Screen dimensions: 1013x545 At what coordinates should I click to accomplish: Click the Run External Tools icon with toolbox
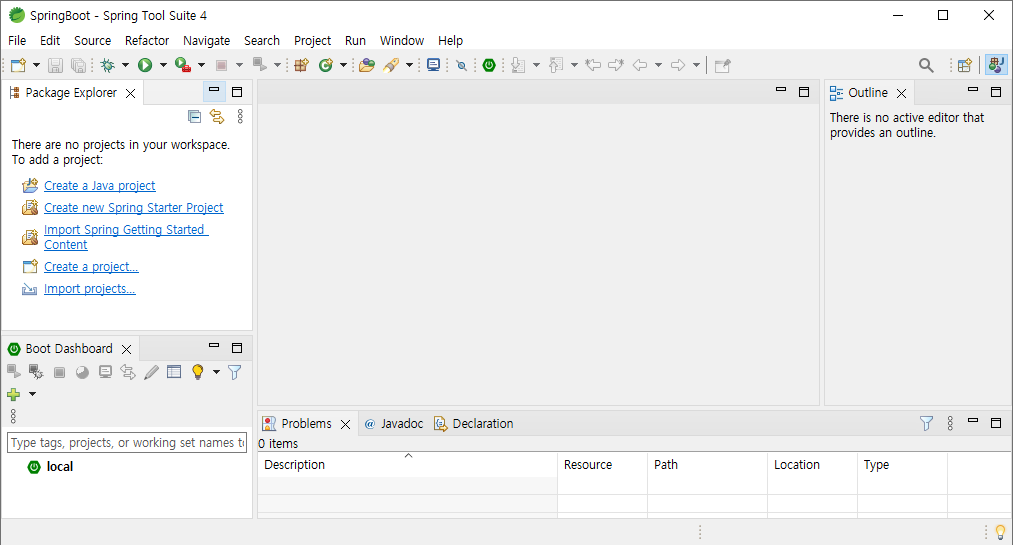(x=183, y=65)
